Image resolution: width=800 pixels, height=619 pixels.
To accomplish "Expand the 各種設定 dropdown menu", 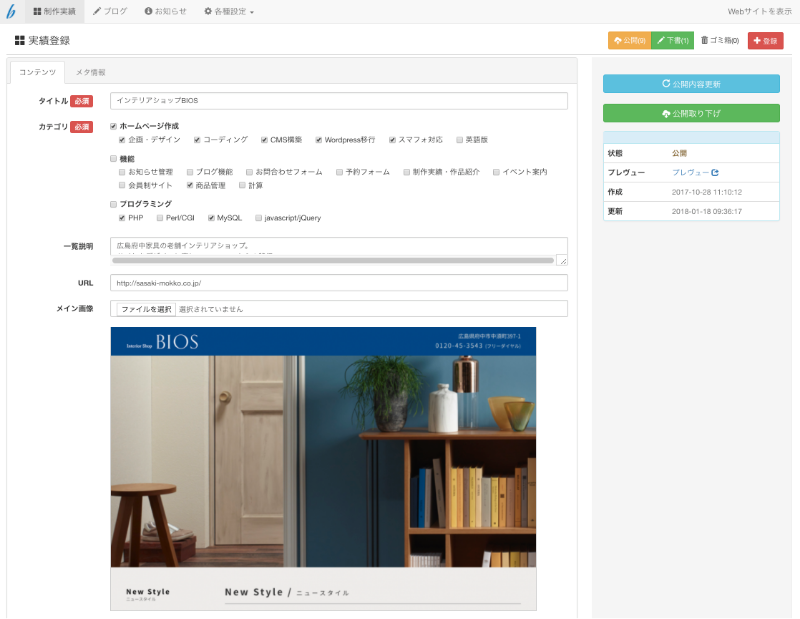I will tap(229, 11).
